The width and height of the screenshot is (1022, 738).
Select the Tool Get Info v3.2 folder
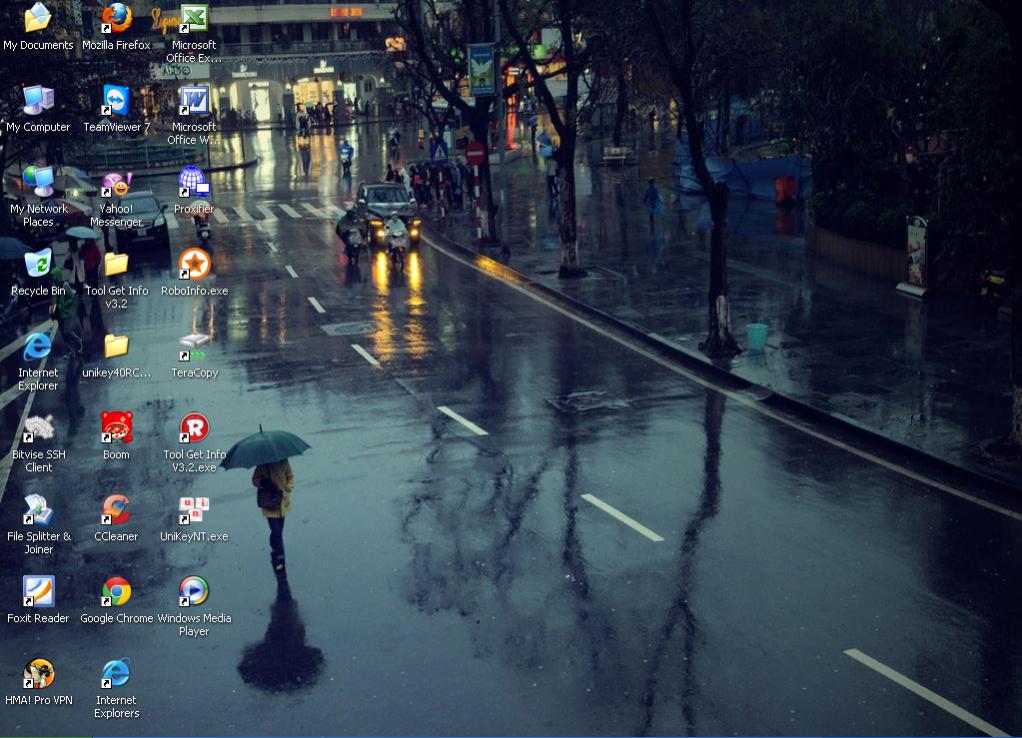point(116,265)
